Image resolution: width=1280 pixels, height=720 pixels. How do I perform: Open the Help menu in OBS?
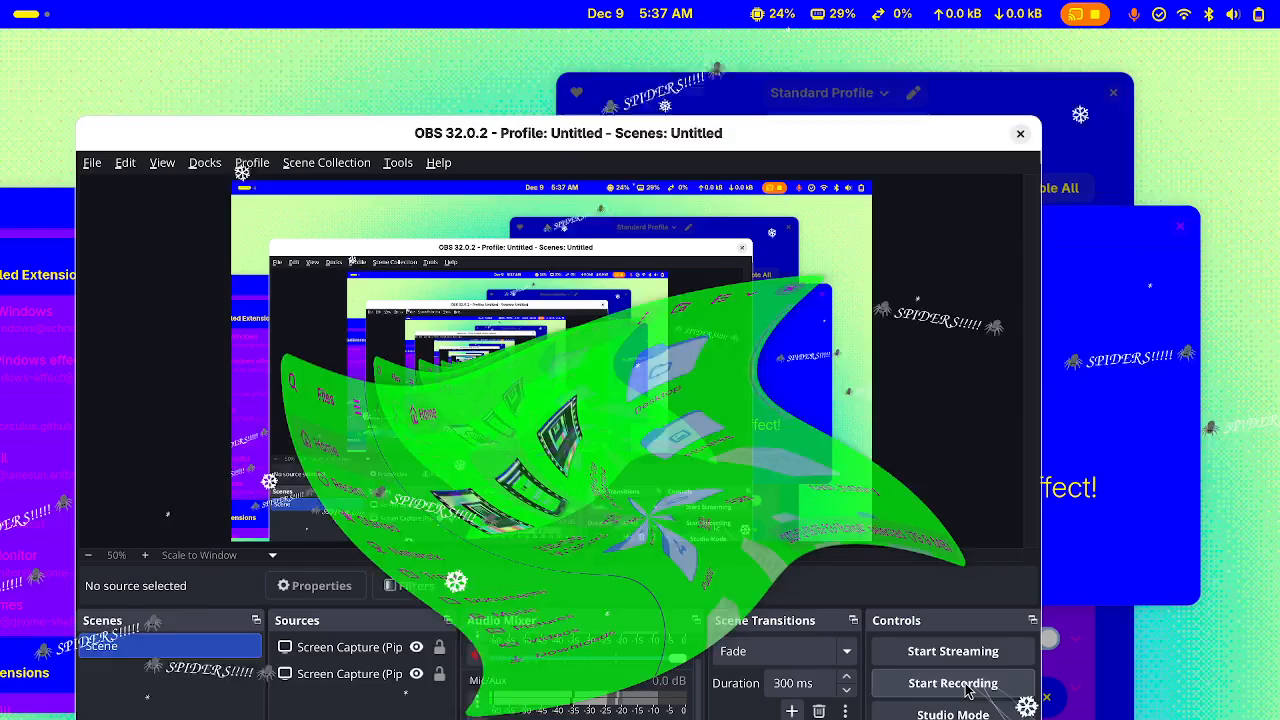tap(439, 163)
